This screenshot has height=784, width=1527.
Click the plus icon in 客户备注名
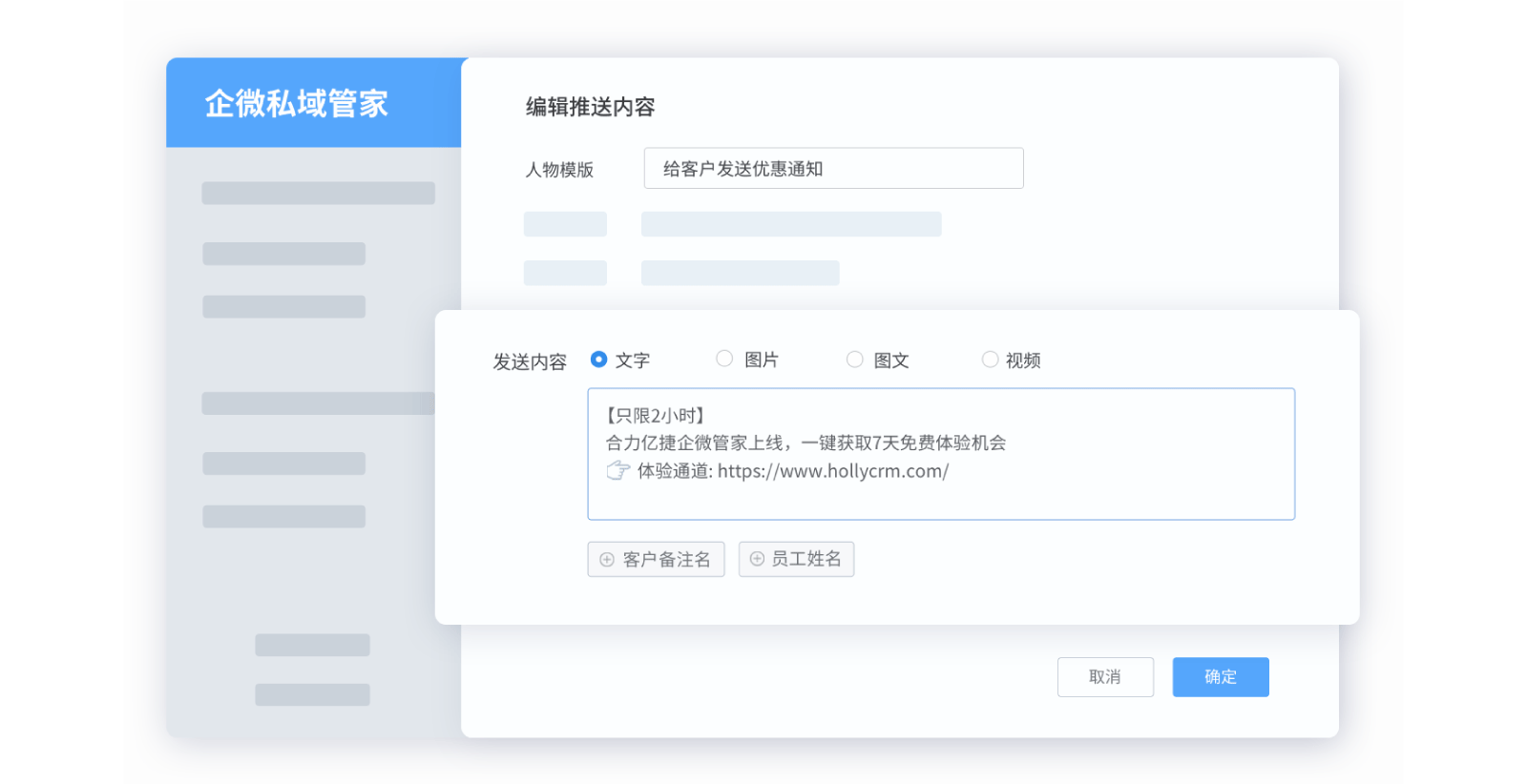tap(607, 560)
